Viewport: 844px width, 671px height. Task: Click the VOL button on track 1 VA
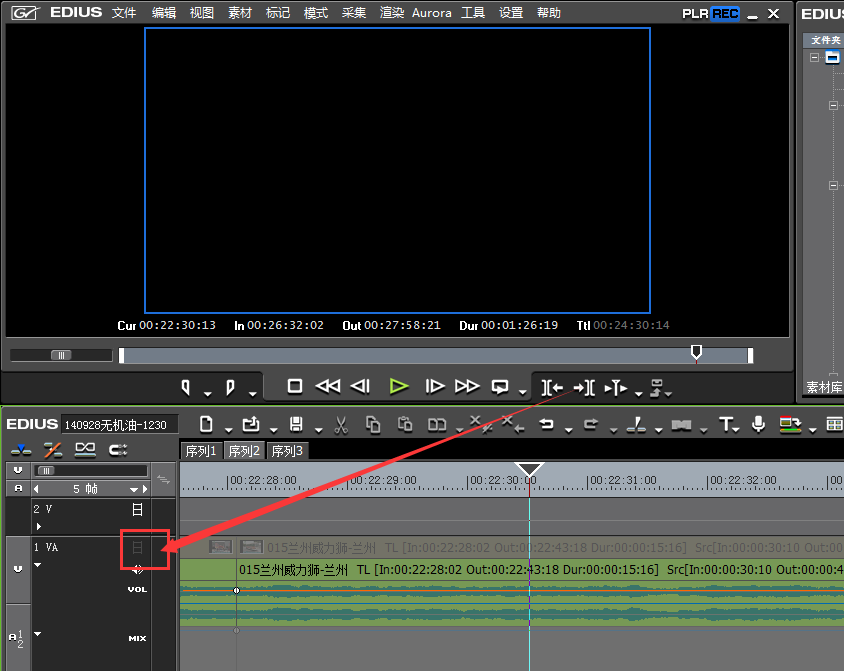(137, 590)
